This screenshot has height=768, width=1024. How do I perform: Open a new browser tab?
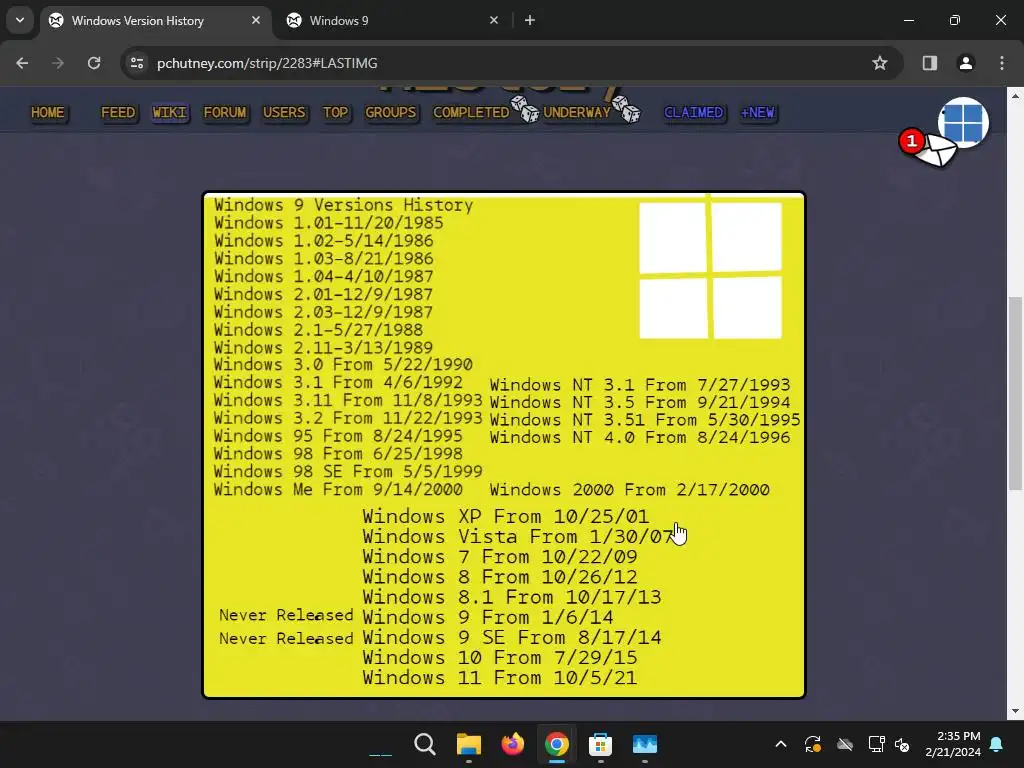530,20
